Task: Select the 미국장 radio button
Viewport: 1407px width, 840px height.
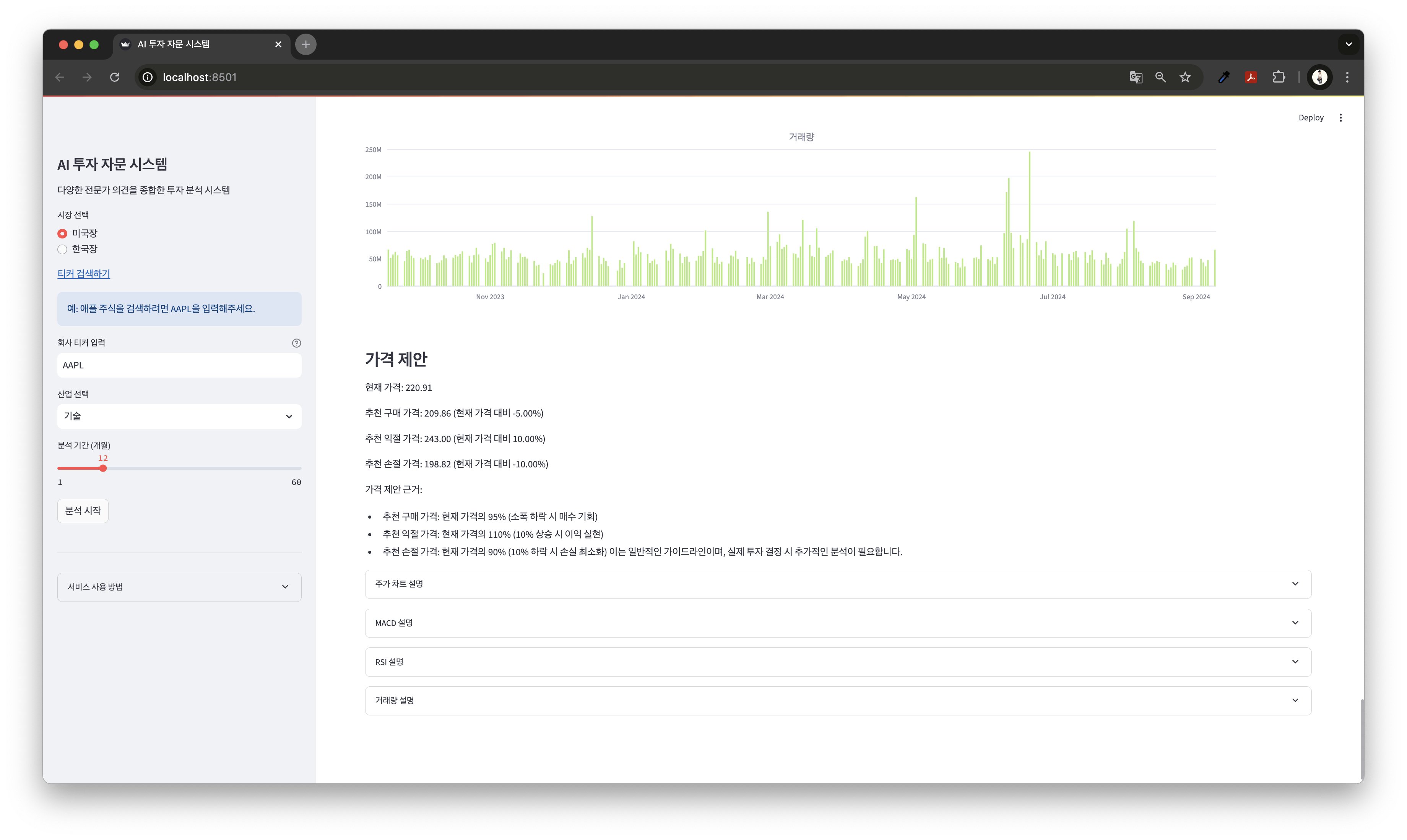Action: [62, 233]
